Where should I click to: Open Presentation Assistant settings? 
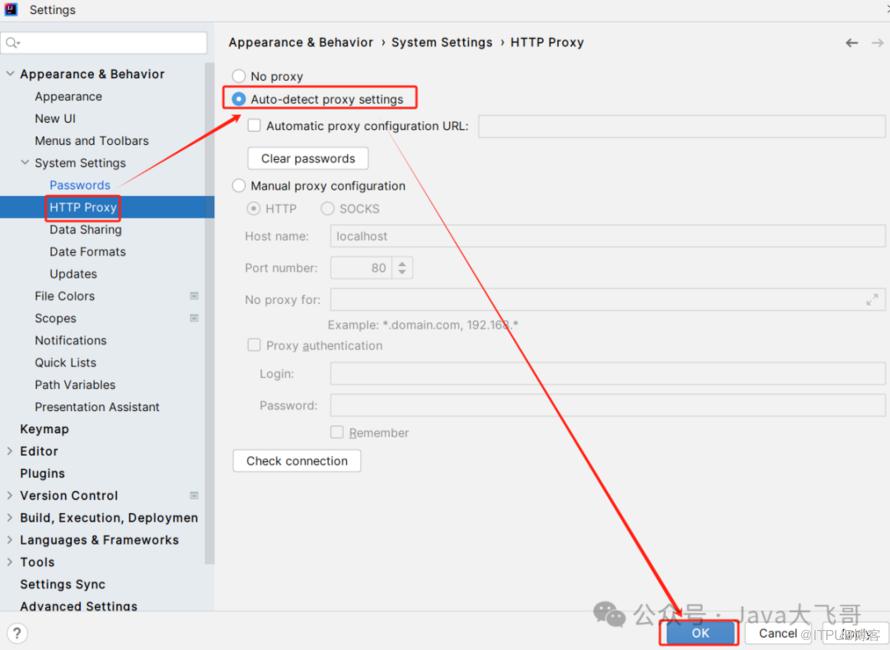pyautogui.click(x=97, y=406)
